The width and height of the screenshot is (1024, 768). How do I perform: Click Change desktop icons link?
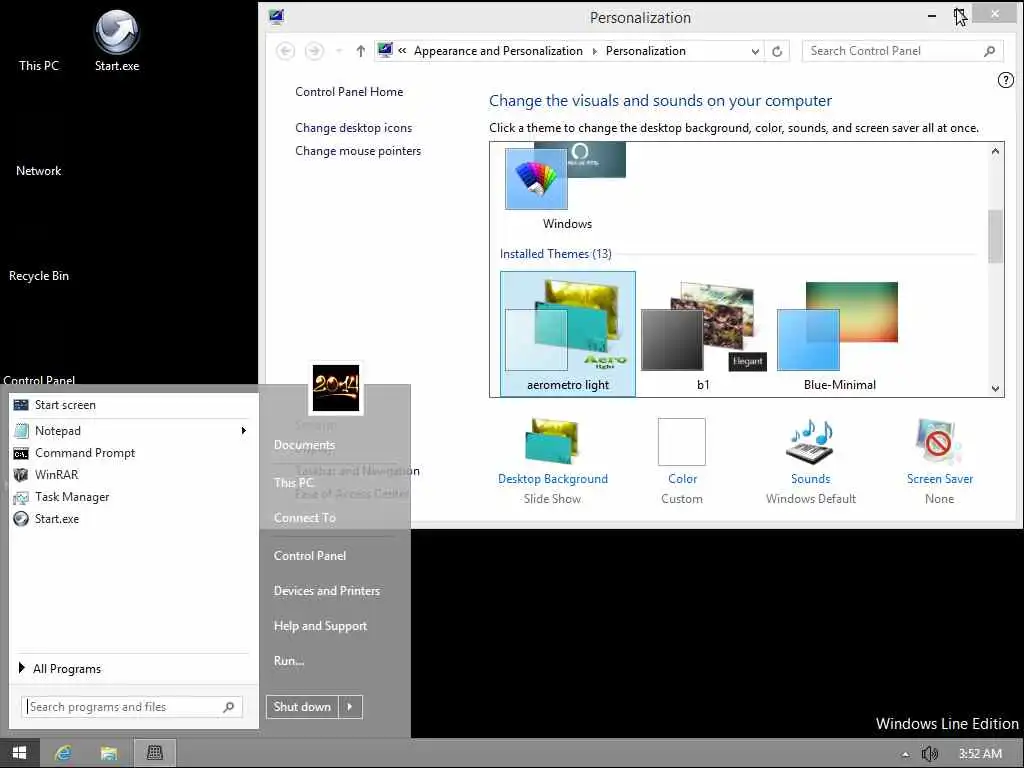pyautogui.click(x=353, y=128)
